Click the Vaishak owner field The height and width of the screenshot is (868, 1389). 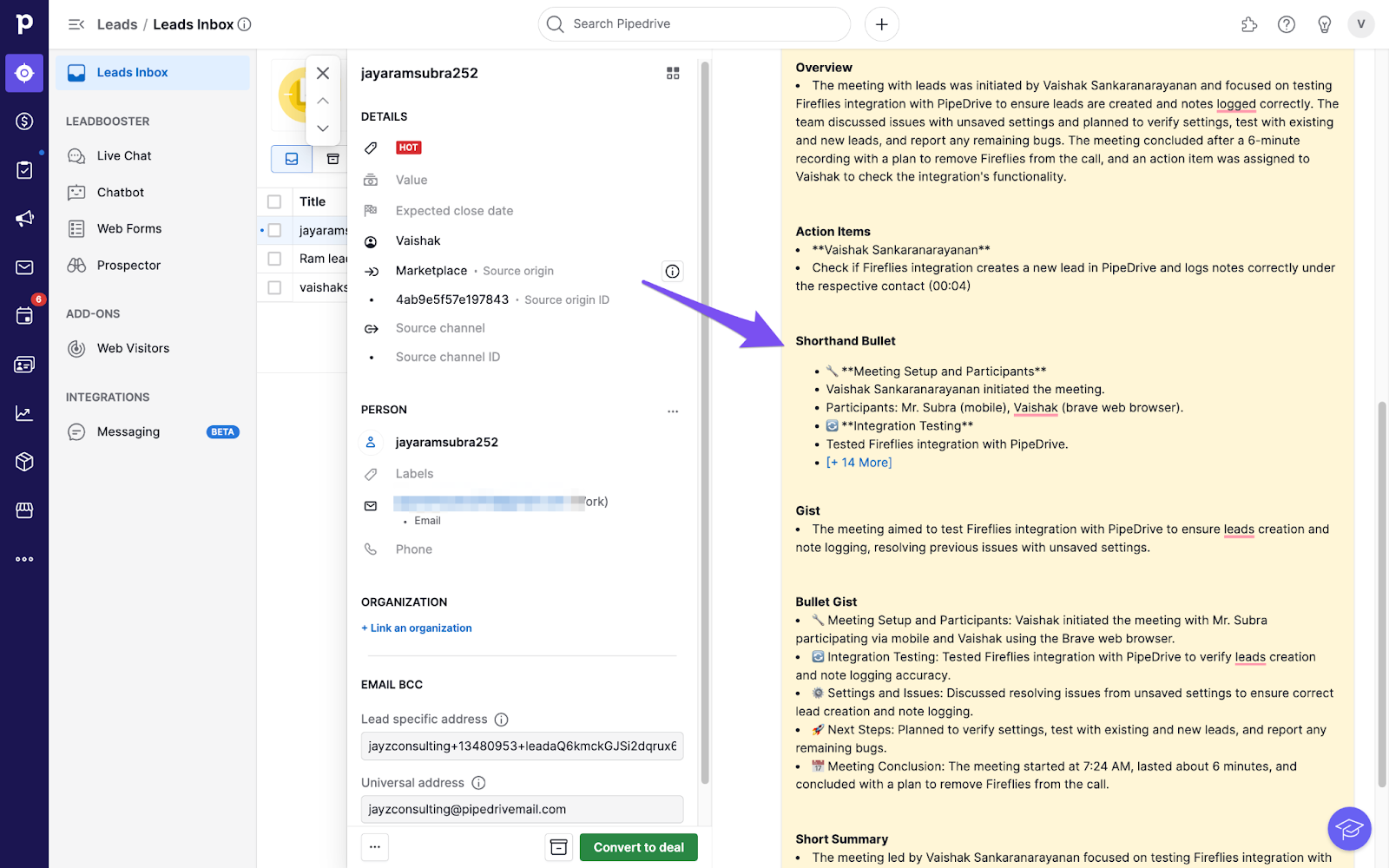click(x=418, y=241)
